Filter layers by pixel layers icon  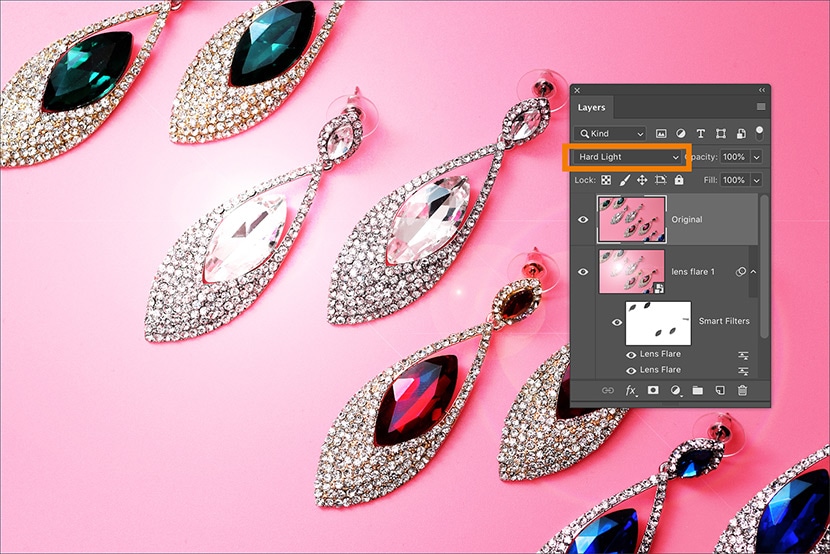[661, 133]
